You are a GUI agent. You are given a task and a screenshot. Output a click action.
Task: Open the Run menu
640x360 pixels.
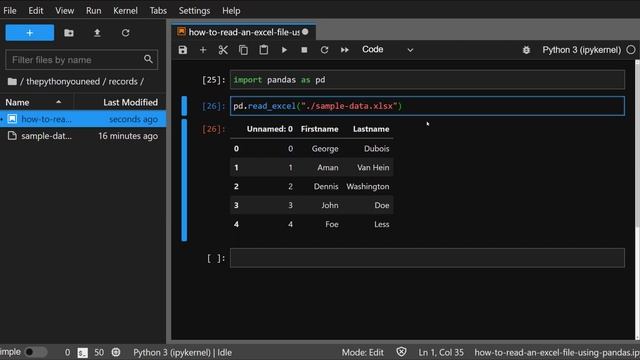tap(93, 11)
